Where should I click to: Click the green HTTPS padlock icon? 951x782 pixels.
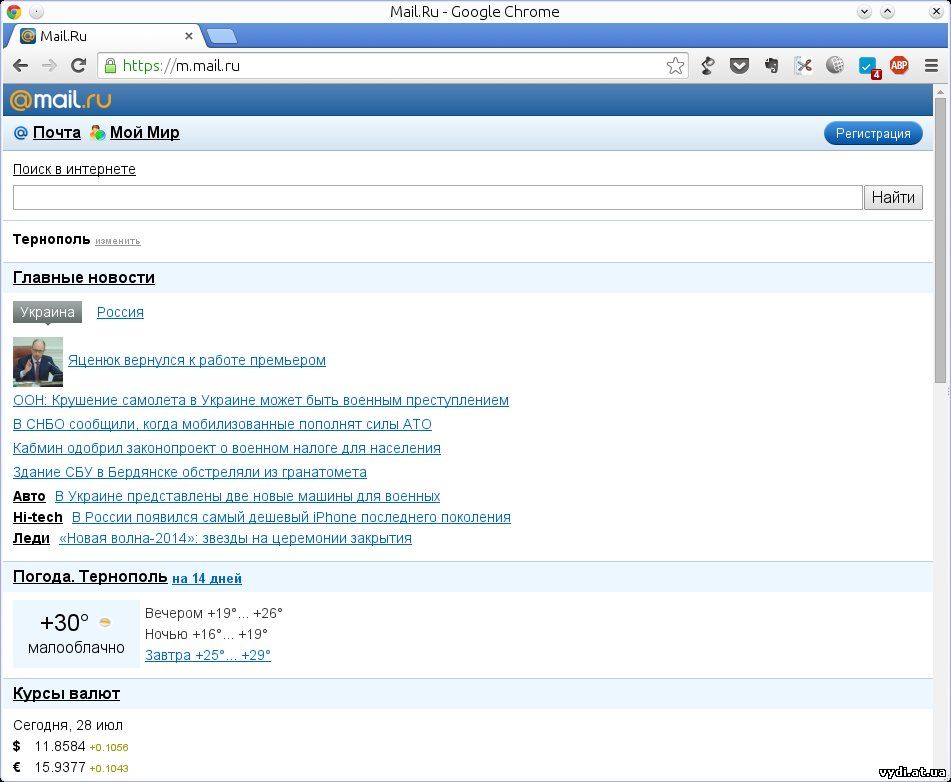(x=110, y=66)
